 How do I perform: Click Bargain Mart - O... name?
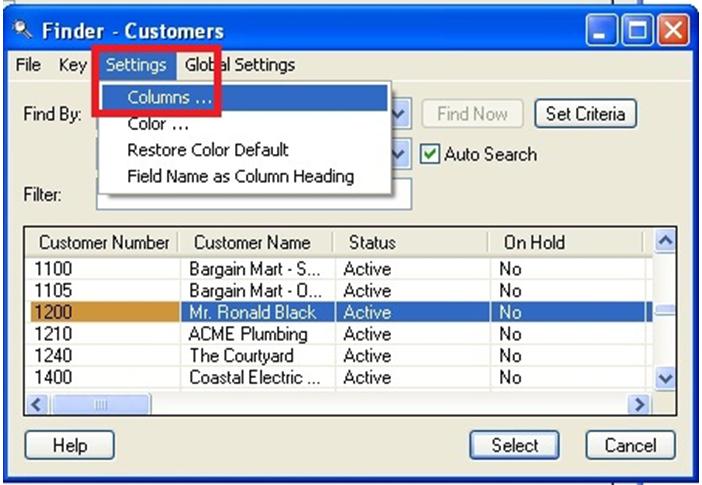click(257, 291)
